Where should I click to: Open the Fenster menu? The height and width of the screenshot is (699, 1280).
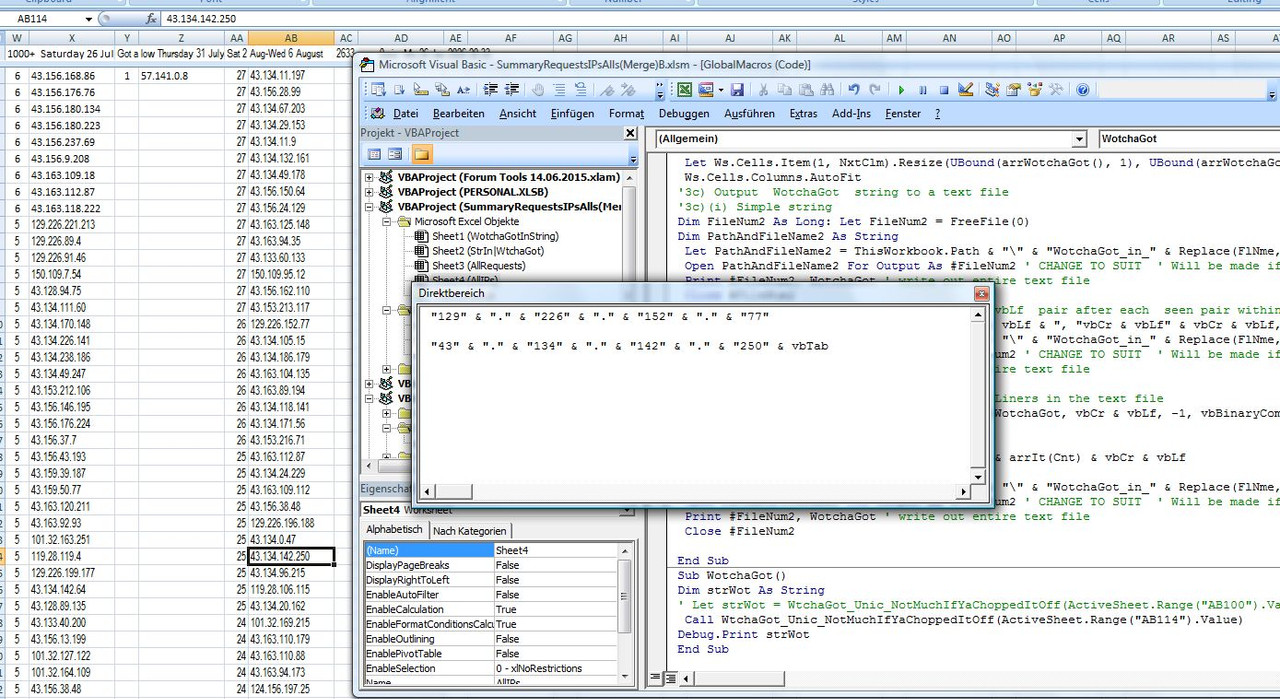click(903, 114)
